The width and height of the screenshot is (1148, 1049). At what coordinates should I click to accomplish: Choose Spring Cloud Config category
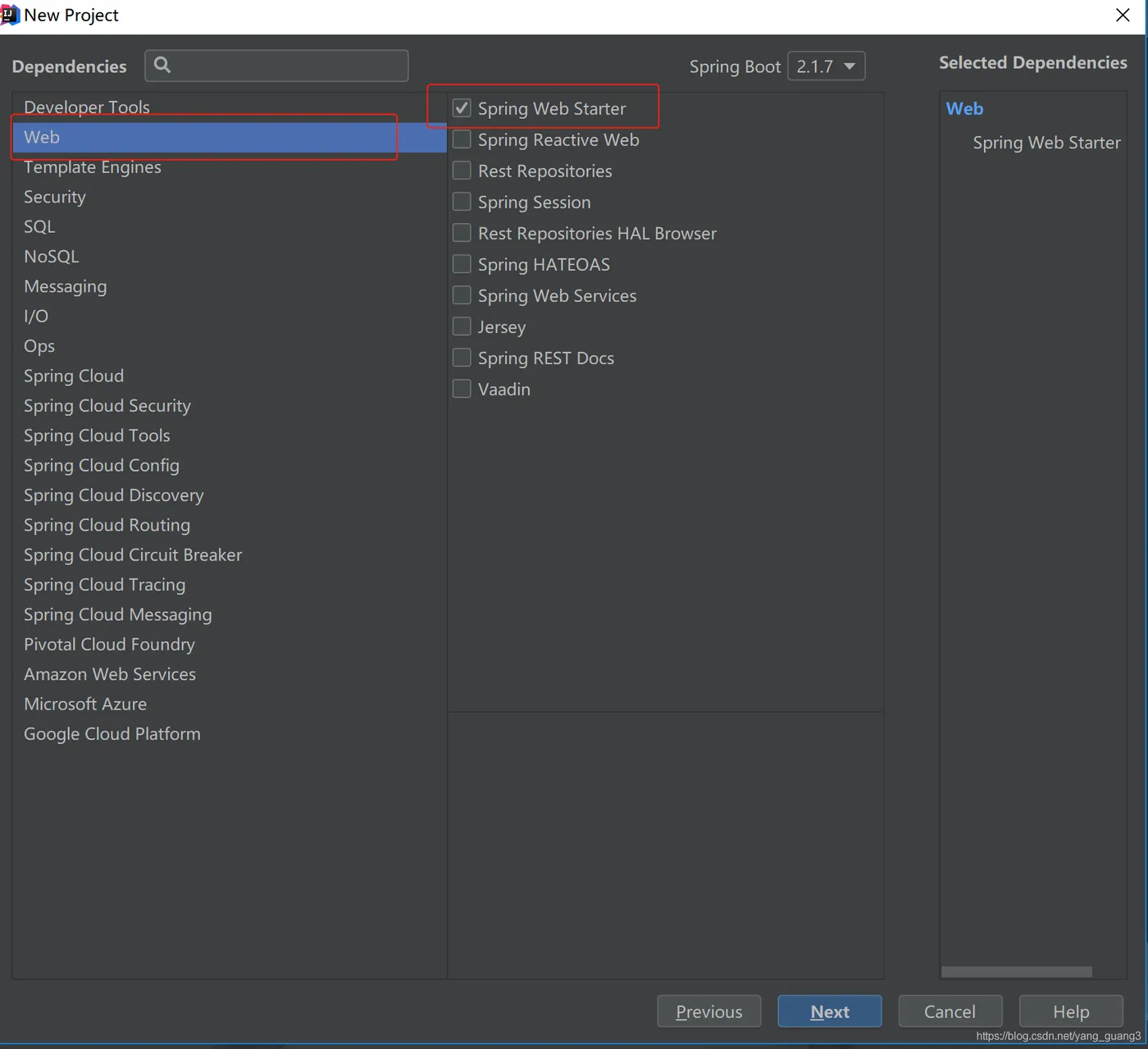[230, 465]
